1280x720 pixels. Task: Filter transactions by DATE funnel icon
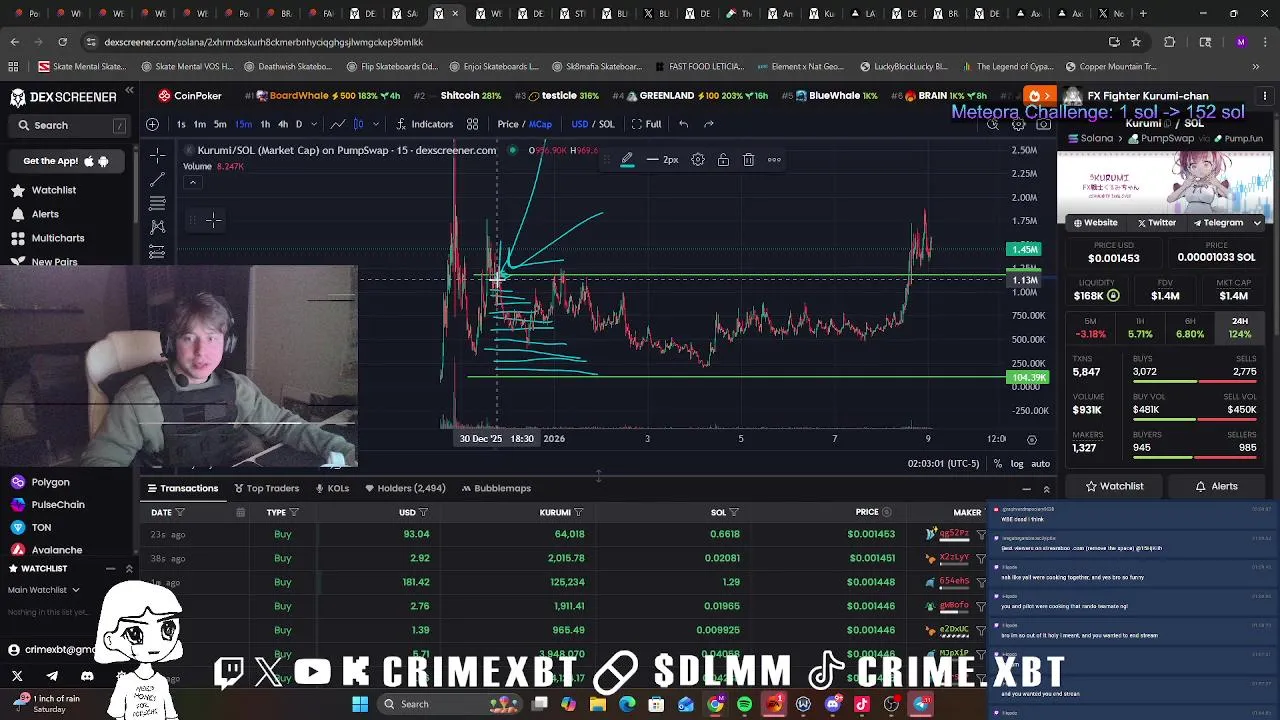180,512
